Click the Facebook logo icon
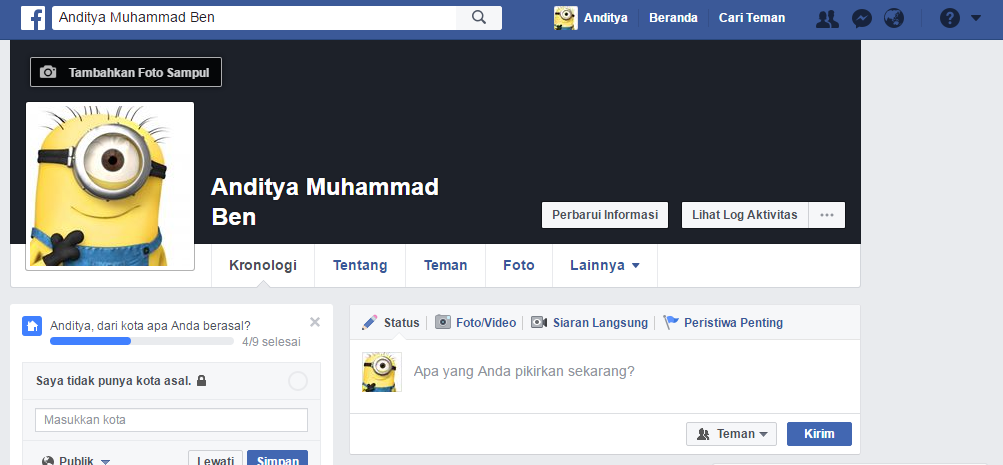 33,18
